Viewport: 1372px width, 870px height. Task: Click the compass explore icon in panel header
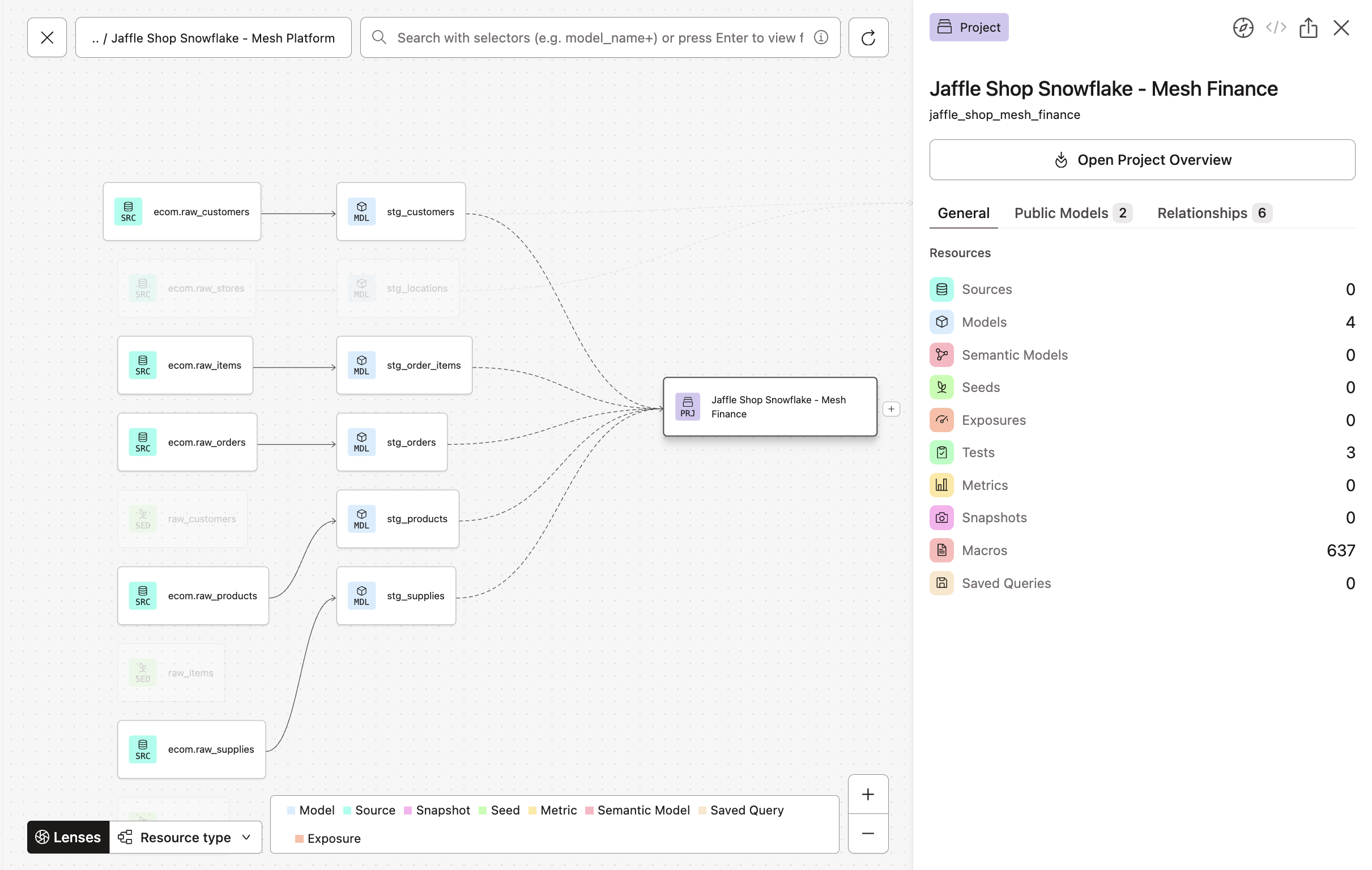click(x=1243, y=27)
